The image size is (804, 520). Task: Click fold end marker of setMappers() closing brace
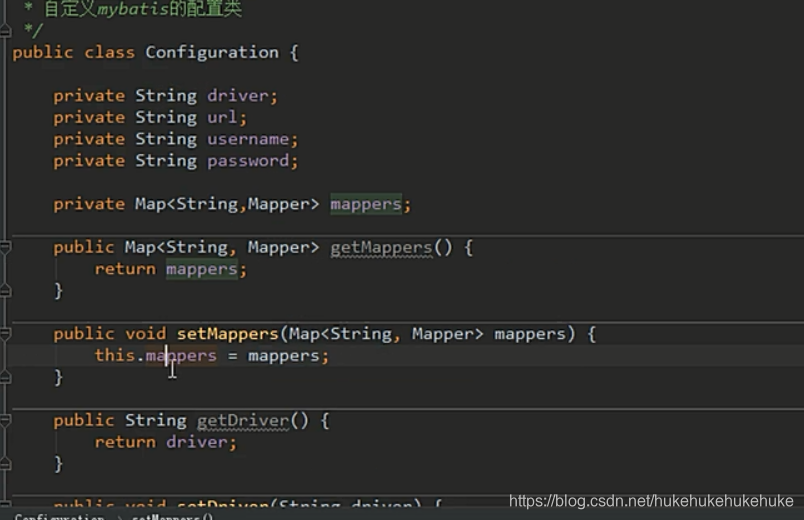tap(5, 377)
